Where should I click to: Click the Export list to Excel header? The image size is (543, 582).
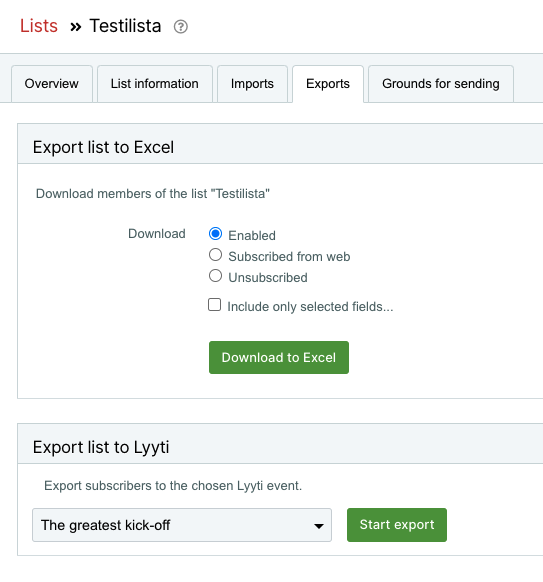point(103,147)
